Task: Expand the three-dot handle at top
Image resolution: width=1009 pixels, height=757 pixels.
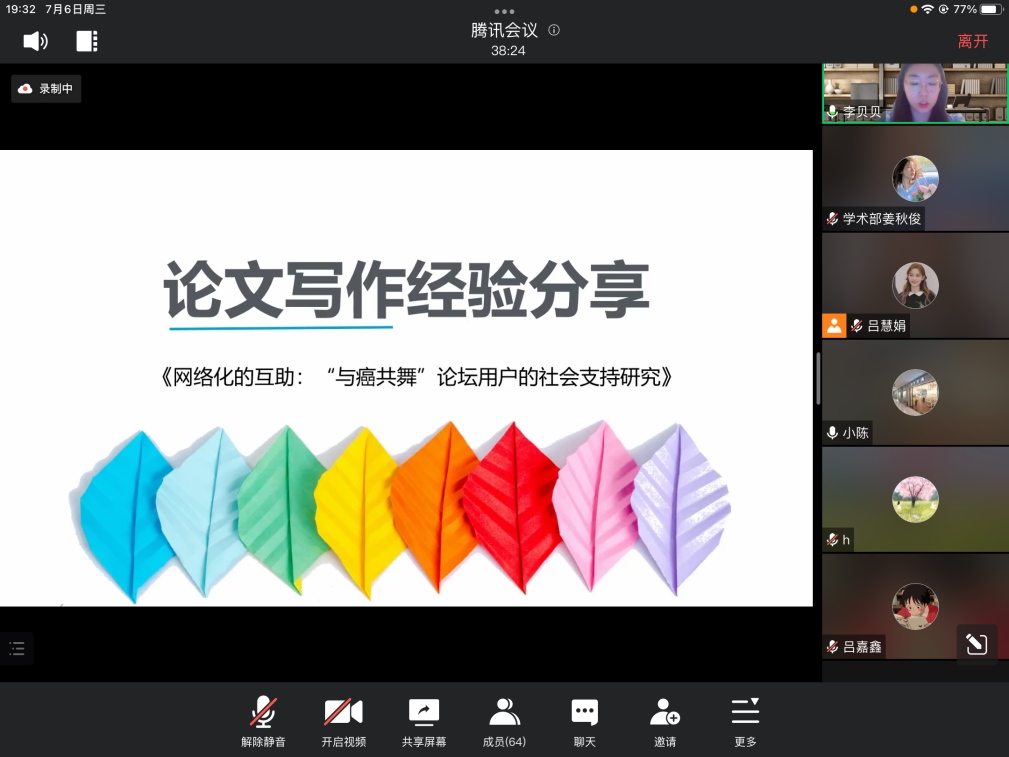Action: [504, 11]
